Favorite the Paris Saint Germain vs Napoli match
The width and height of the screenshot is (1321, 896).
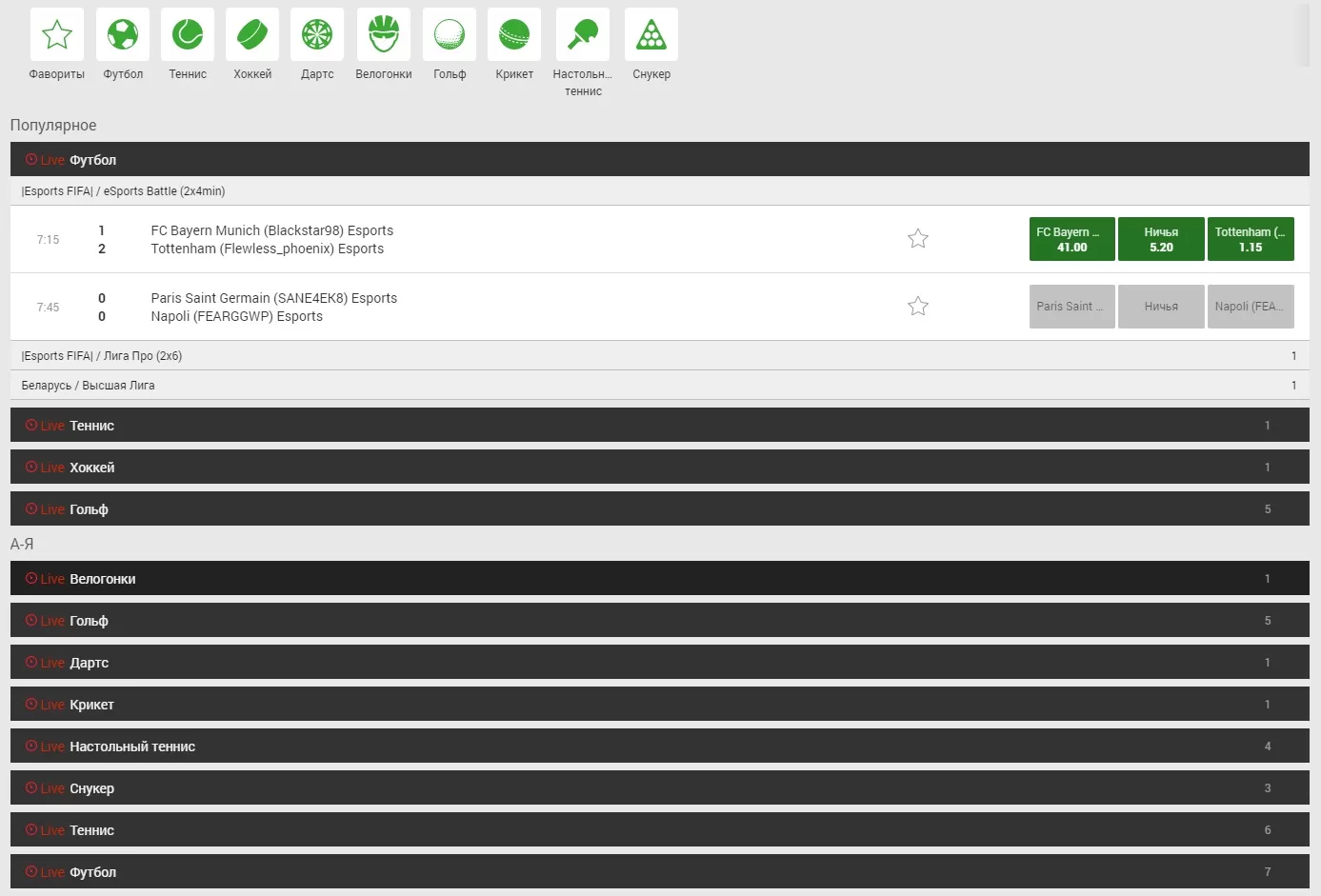(917, 307)
